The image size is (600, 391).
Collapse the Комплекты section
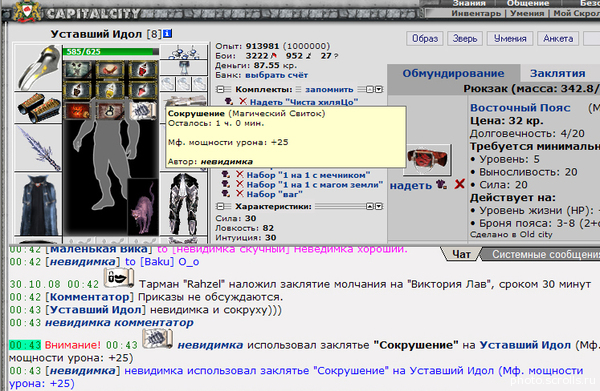tap(220, 90)
